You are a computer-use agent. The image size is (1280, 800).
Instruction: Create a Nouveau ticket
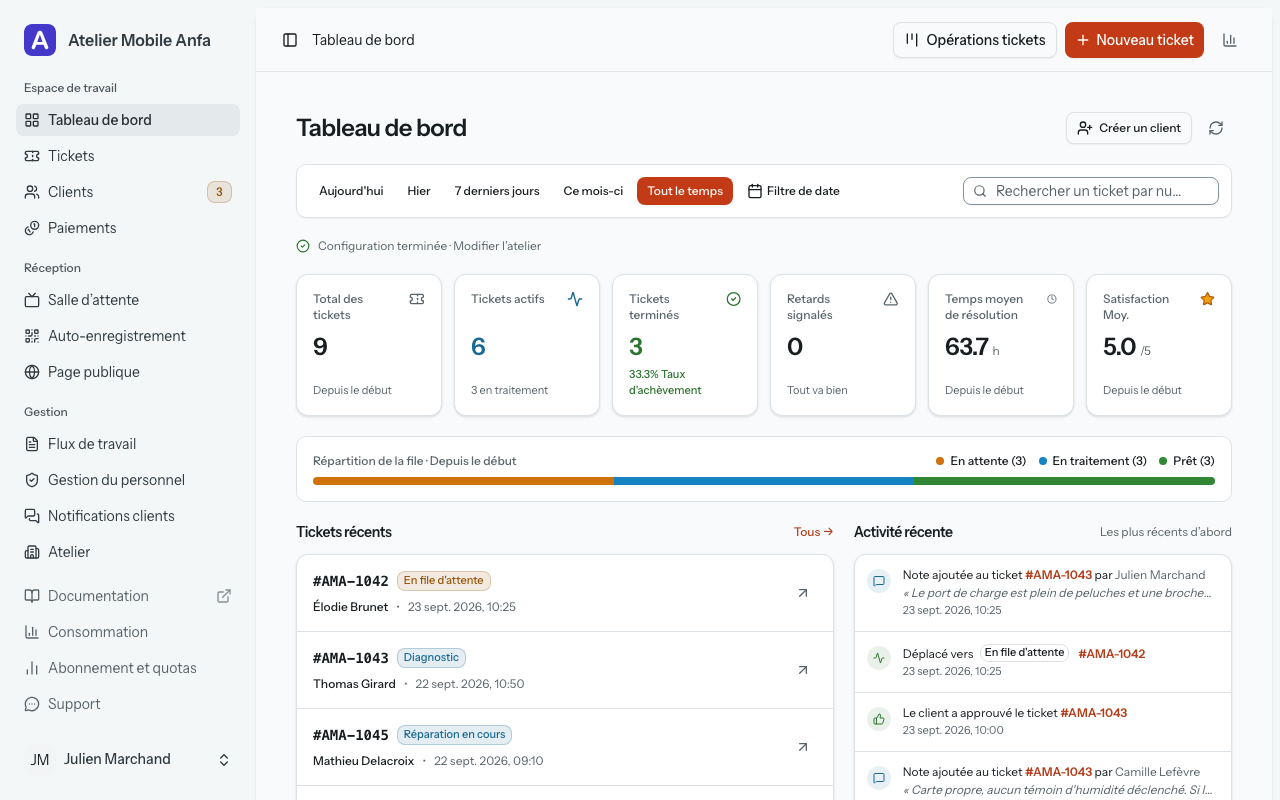point(1134,40)
